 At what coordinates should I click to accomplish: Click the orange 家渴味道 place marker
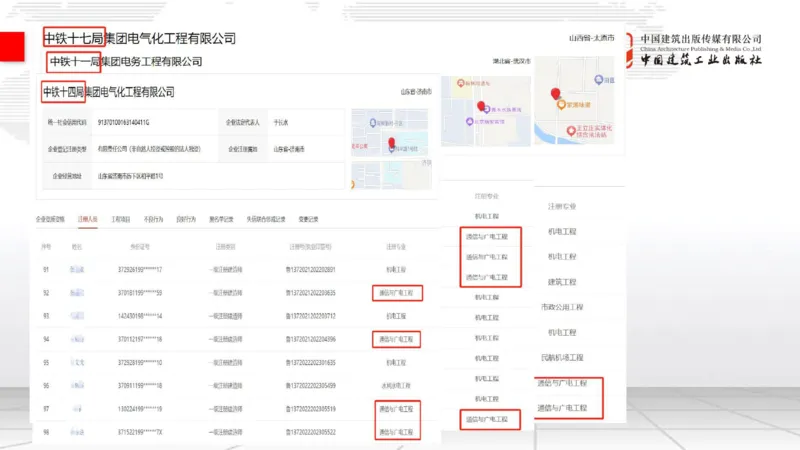click(561, 105)
